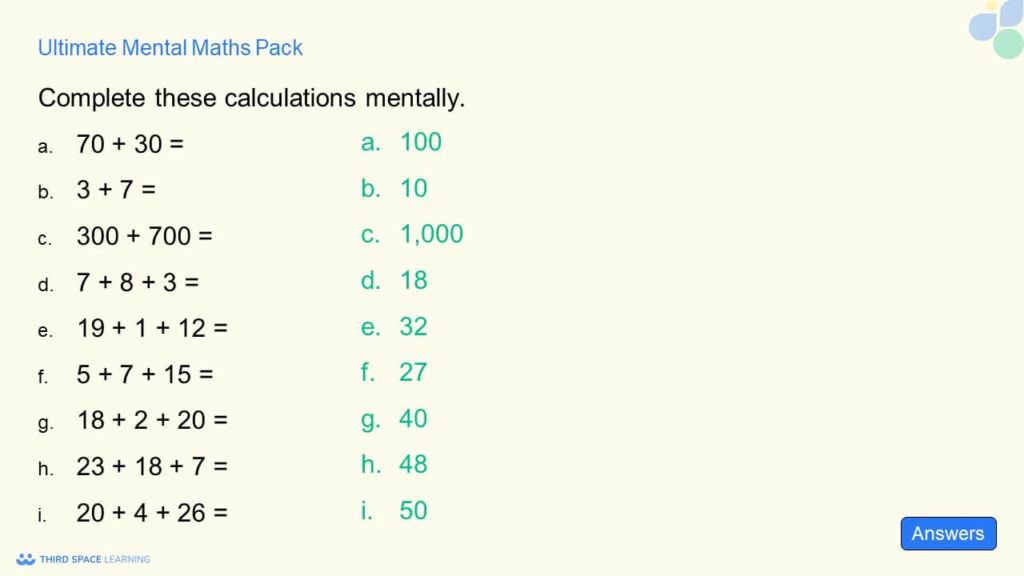This screenshot has height=576, width=1024.
Task: Select the green answer 1,000
Action: coord(431,234)
